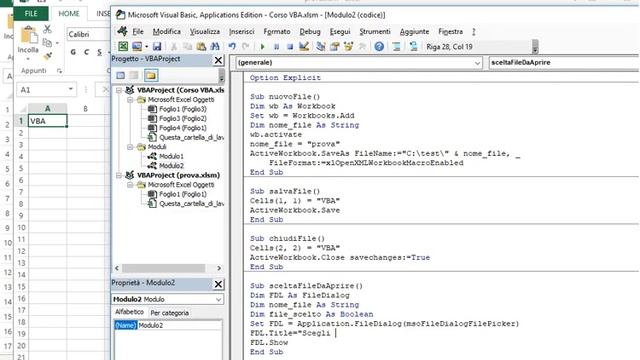Click the Toolbox icon in toolbar
640x360 pixels.
click(x=362, y=47)
